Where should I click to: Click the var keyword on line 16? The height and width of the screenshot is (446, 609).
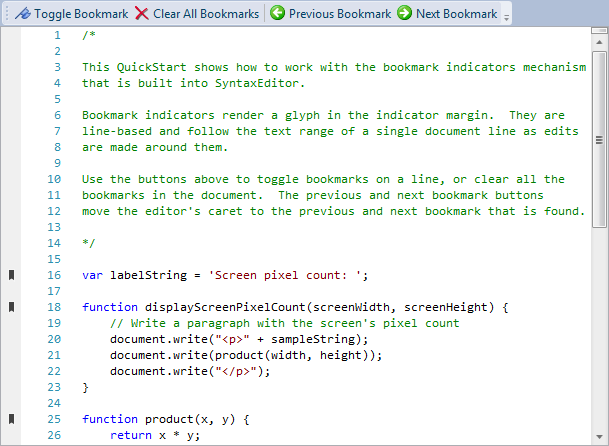pyautogui.click(x=92, y=275)
